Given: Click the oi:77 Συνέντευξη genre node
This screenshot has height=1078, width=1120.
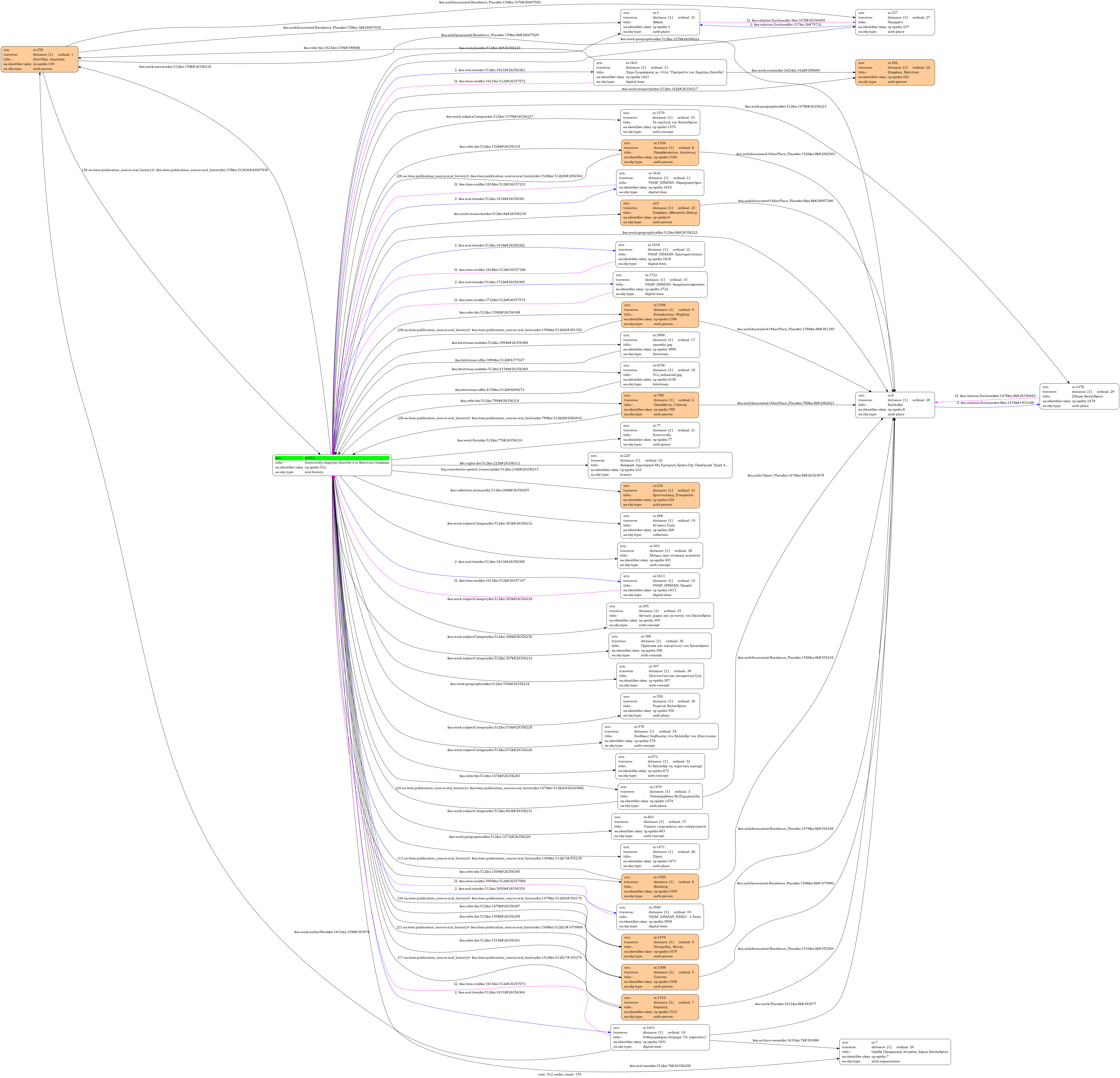Looking at the screenshot, I should click(660, 435).
